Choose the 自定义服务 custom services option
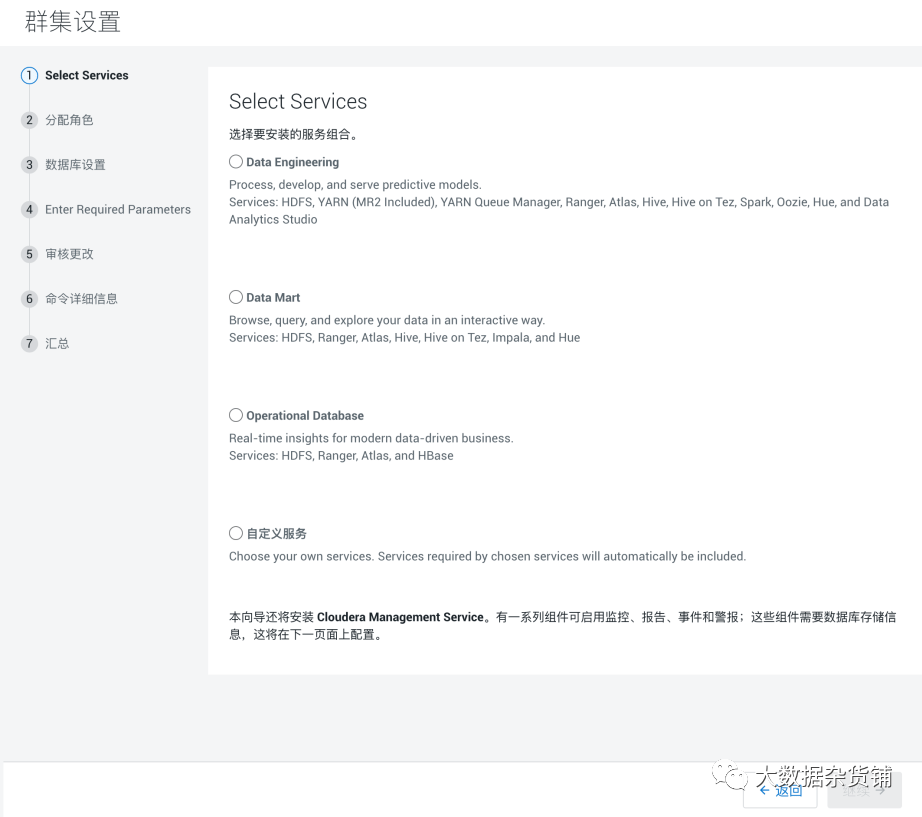Screen dimensions: 922x817 (x=236, y=533)
